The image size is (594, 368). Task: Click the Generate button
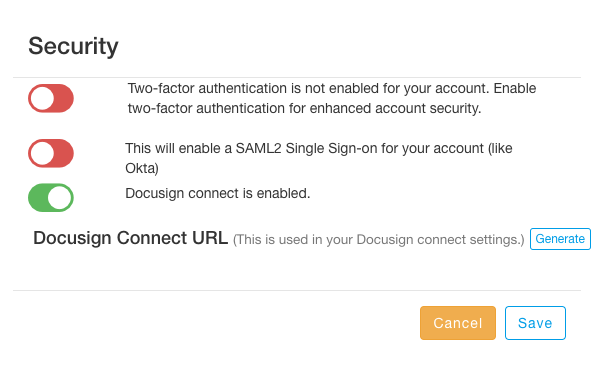[x=560, y=239]
